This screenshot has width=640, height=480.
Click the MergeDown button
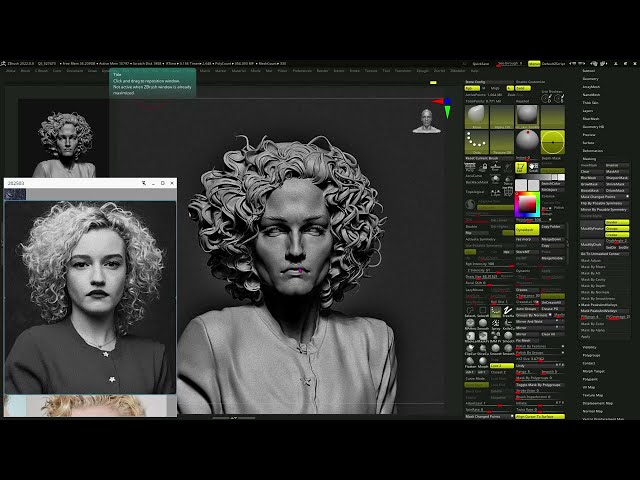point(553,239)
